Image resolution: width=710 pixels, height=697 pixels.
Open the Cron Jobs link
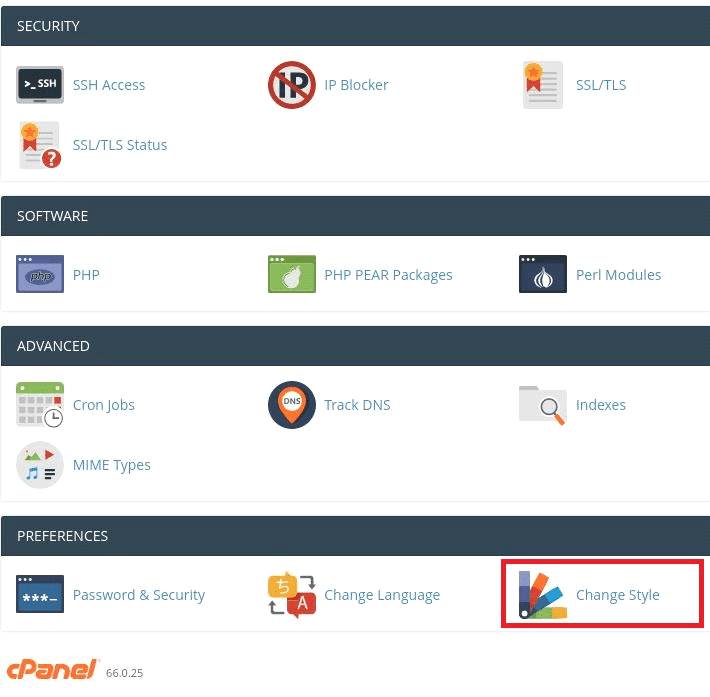(104, 405)
